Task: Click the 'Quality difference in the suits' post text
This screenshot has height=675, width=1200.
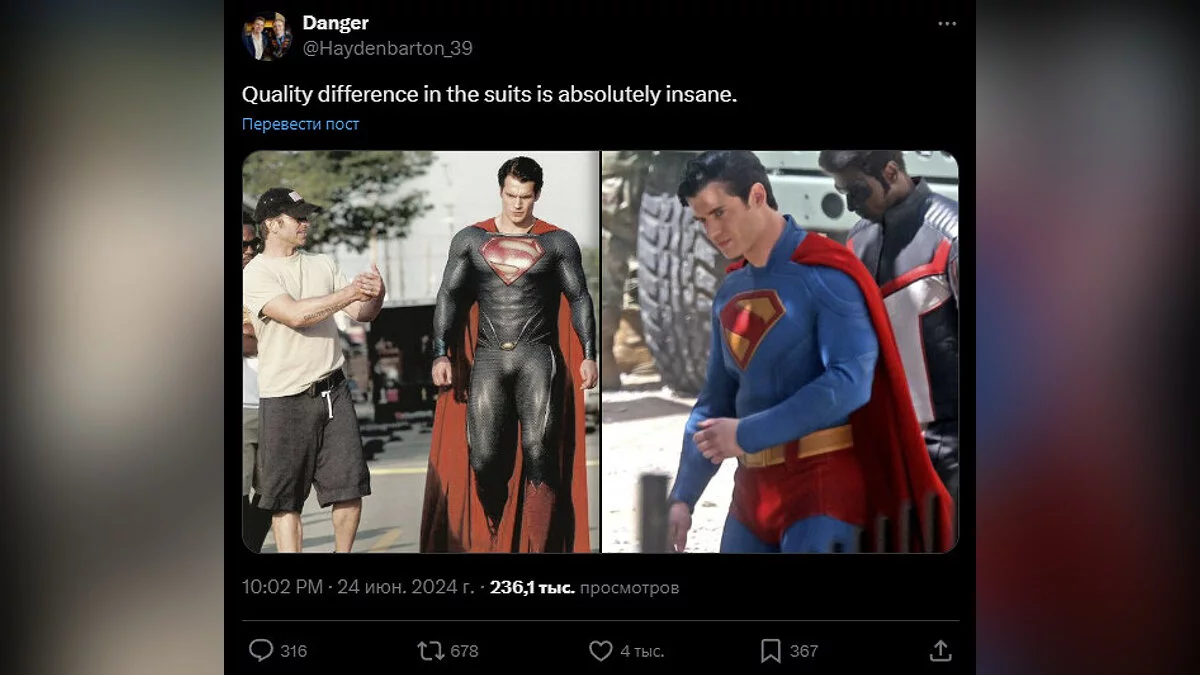Action: 489,95
